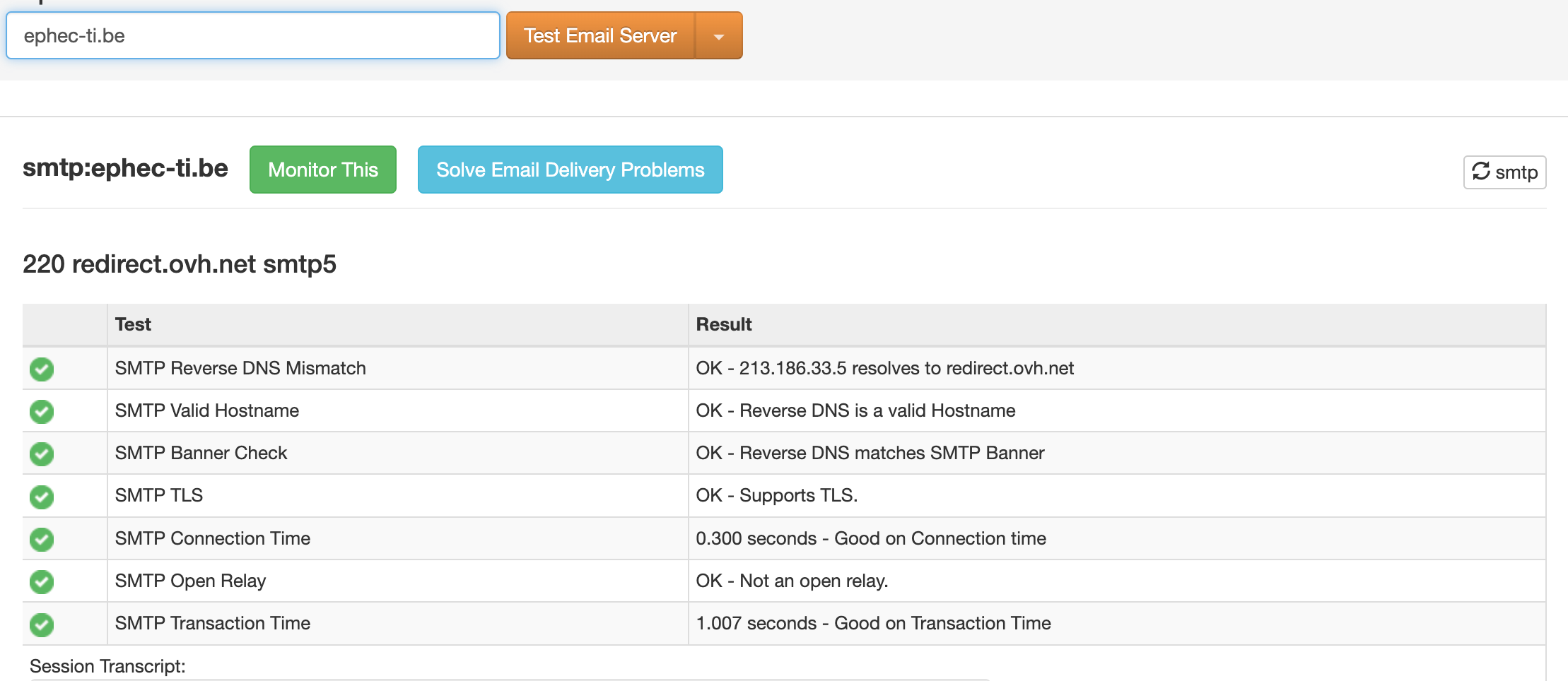The height and width of the screenshot is (681, 1568).
Task: Click the green check icon for SMTP TLS
Action: pos(42,497)
